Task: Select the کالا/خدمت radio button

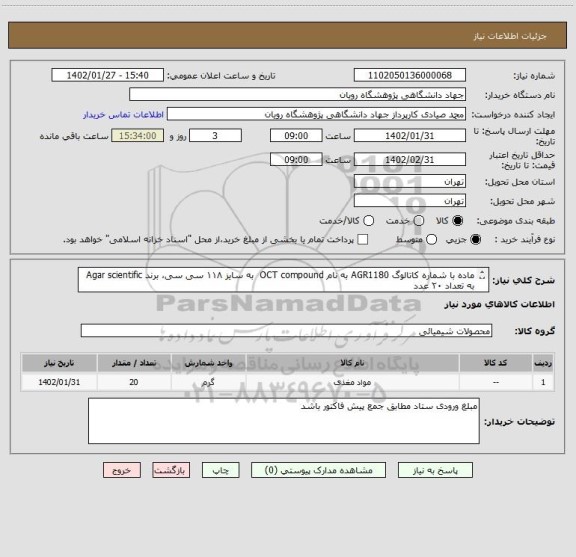Action: tap(368, 221)
